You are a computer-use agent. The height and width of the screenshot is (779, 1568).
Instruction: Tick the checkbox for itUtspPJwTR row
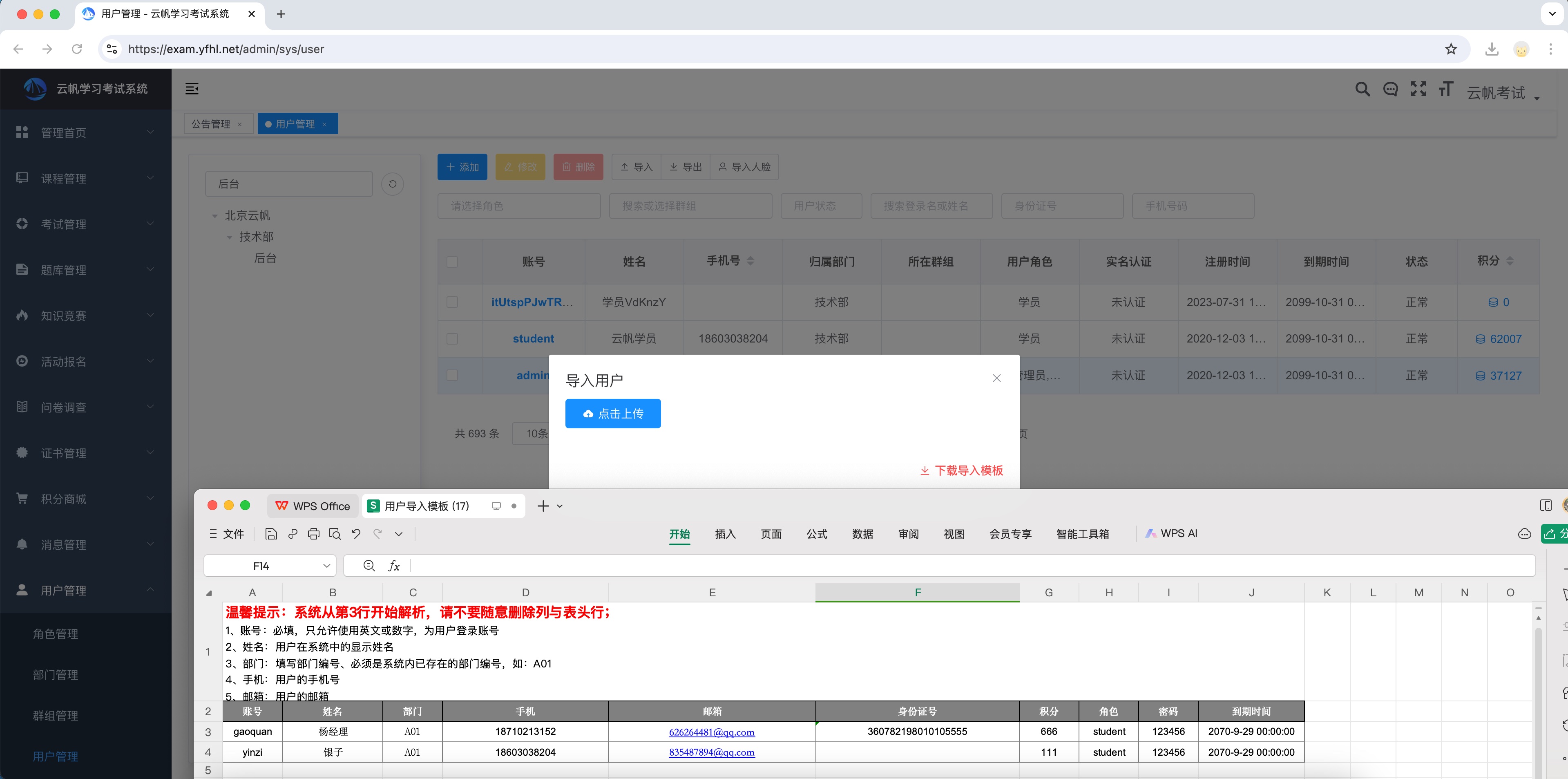[452, 302]
